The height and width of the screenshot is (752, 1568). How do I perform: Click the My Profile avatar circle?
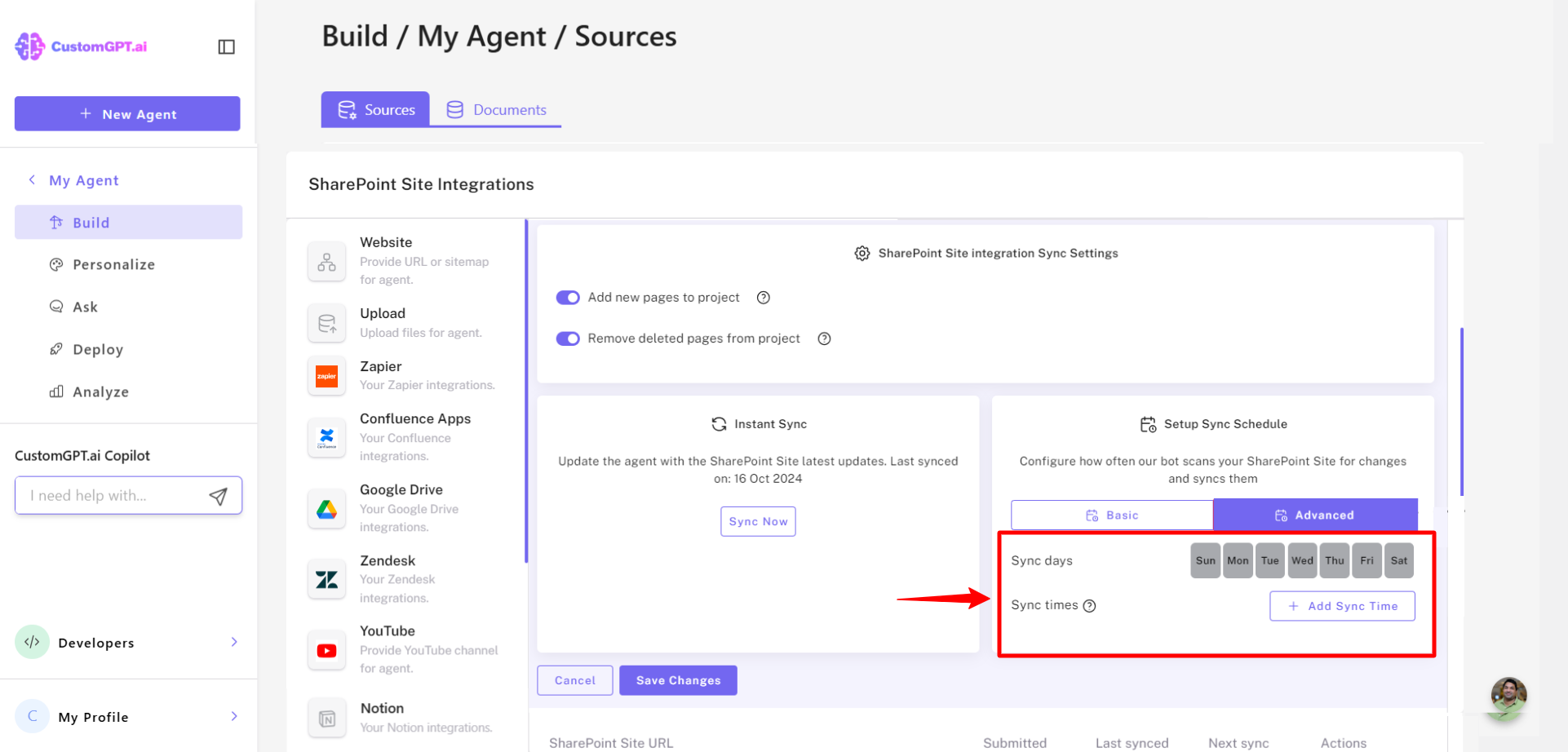(x=32, y=716)
